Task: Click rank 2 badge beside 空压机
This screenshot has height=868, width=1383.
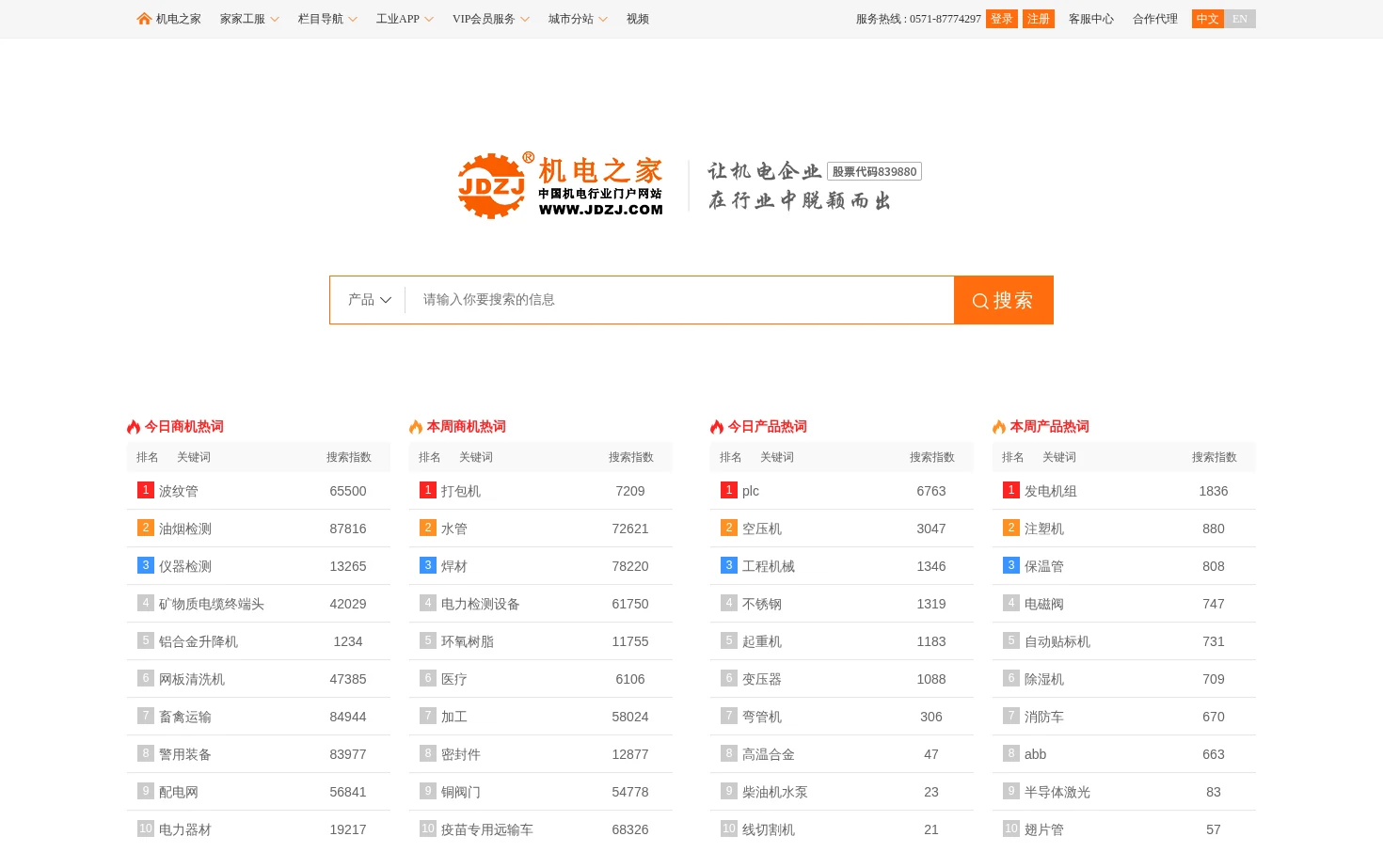Action: coord(729,528)
